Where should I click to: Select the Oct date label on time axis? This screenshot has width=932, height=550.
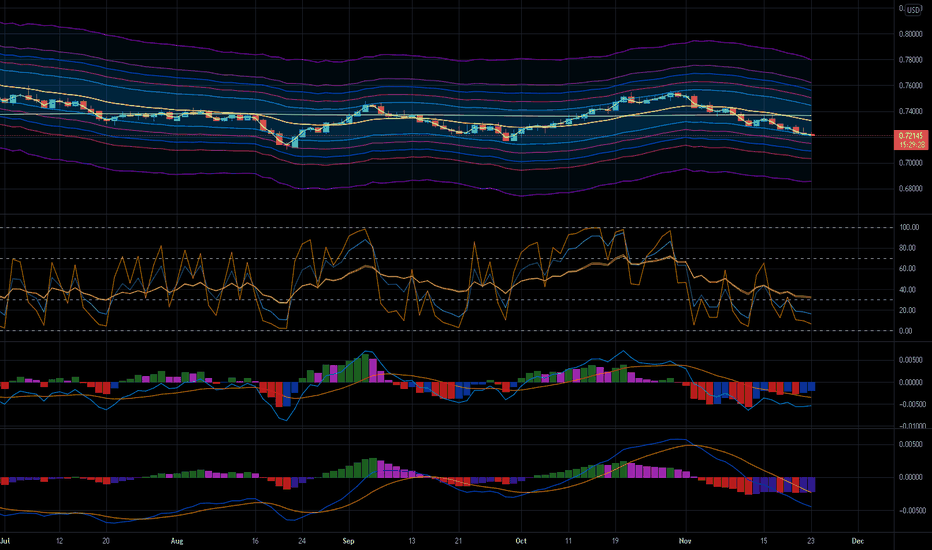[x=521, y=541]
